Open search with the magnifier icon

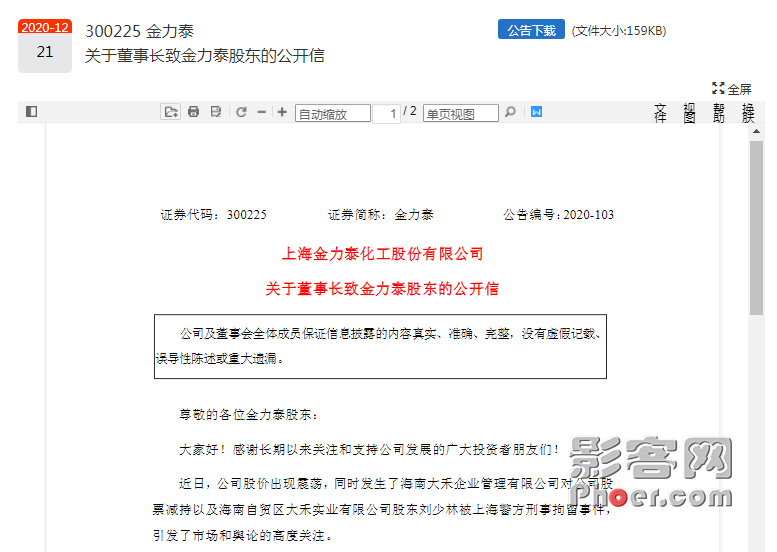coord(510,112)
